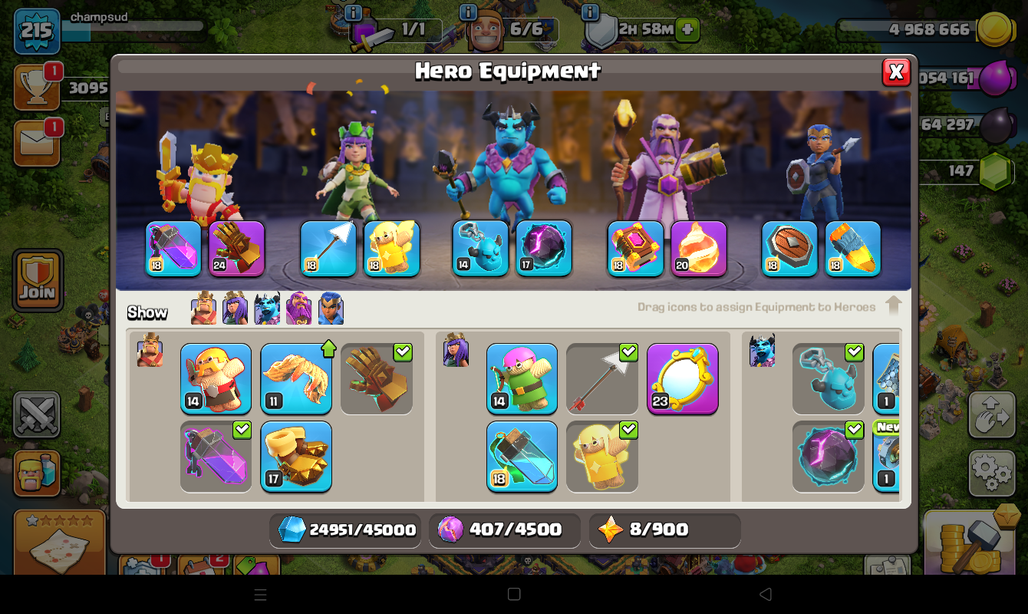The width and height of the screenshot is (1028, 614).
Task: Filter equipment by Barbarian King
Action: (x=203, y=309)
